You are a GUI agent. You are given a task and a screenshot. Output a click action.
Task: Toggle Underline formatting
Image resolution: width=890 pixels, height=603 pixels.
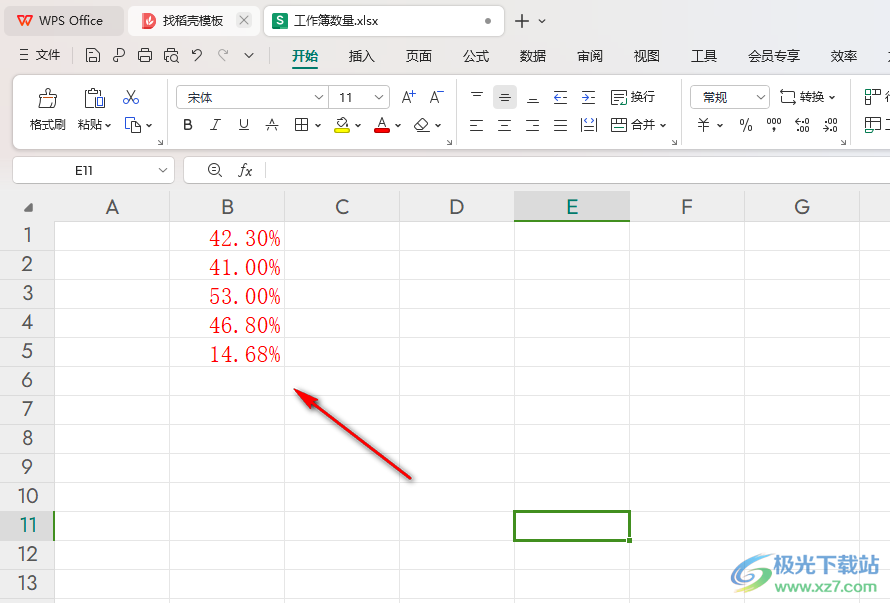coord(244,125)
